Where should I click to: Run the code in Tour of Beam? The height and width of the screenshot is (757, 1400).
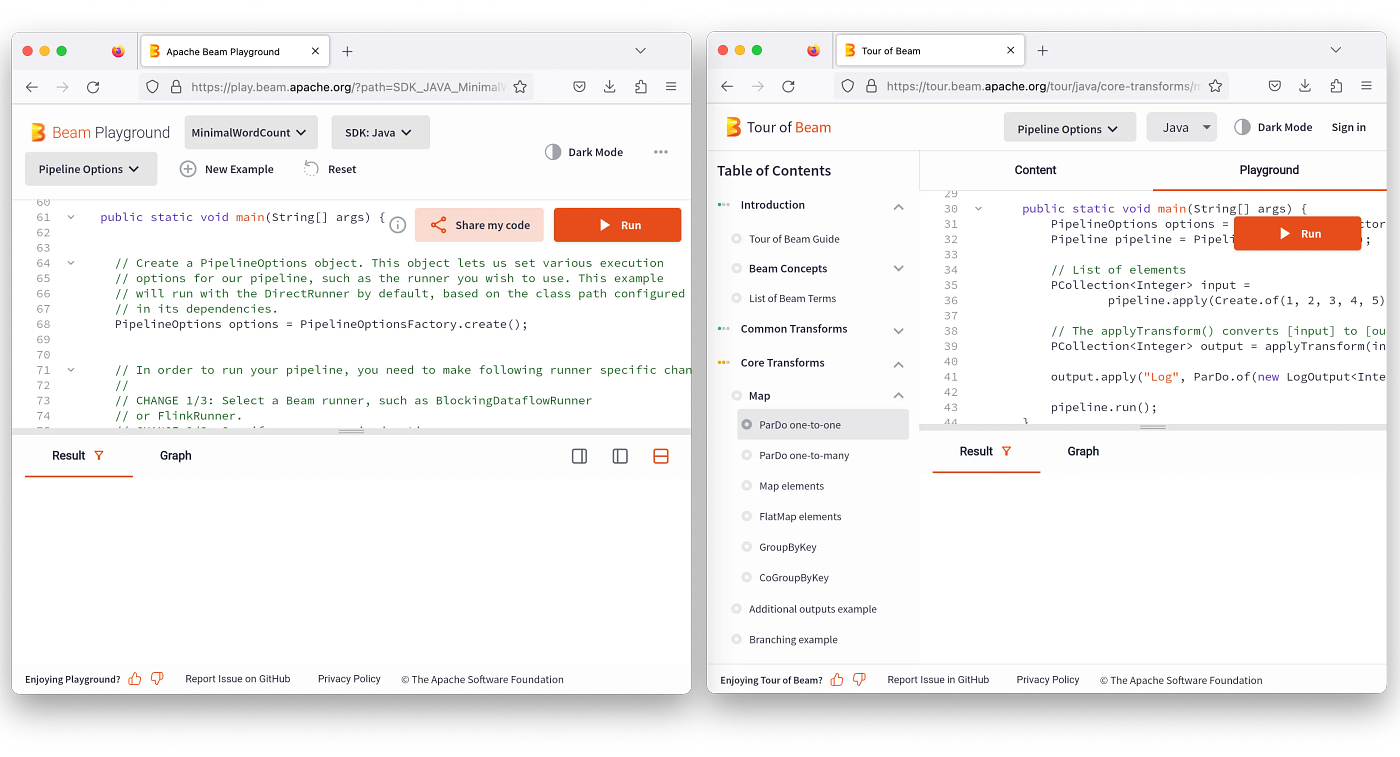[1297, 233]
